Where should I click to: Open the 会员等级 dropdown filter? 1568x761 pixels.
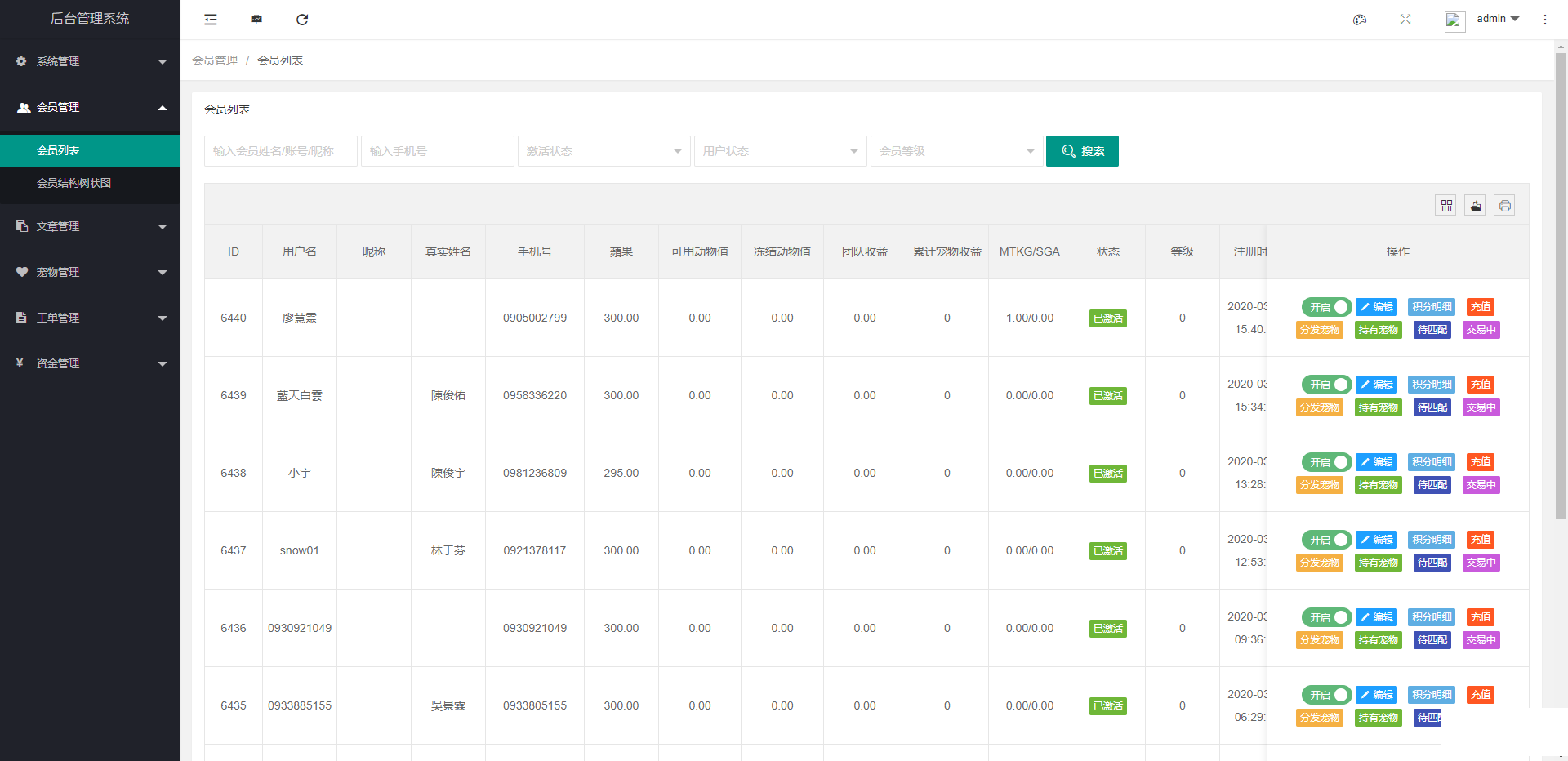click(956, 151)
